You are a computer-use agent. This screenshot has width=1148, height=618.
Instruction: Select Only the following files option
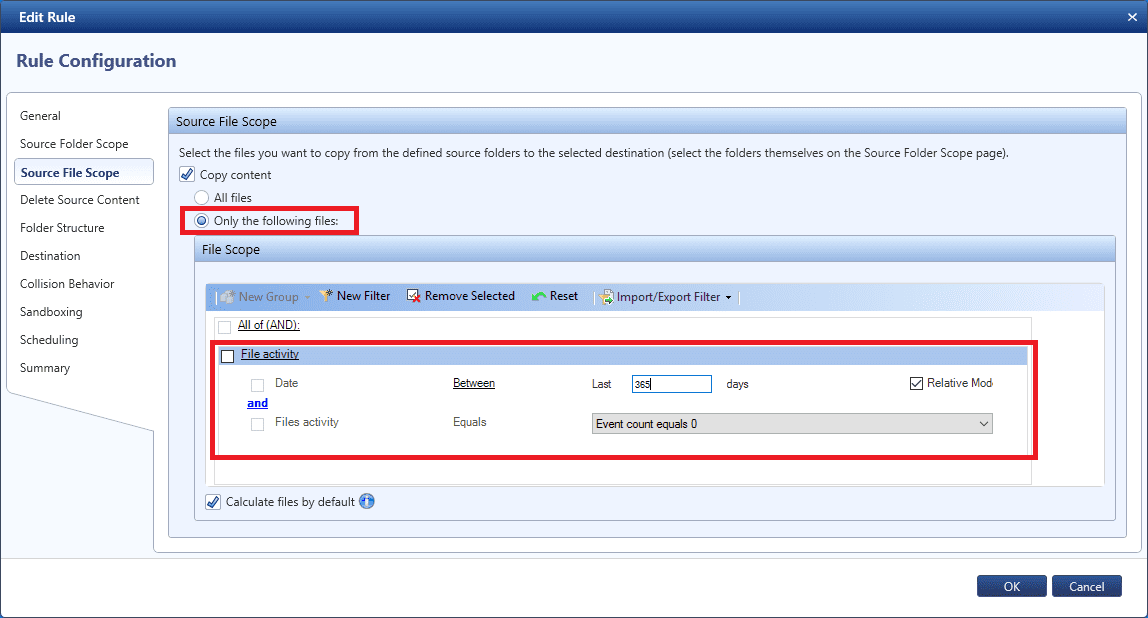[201, 221]
